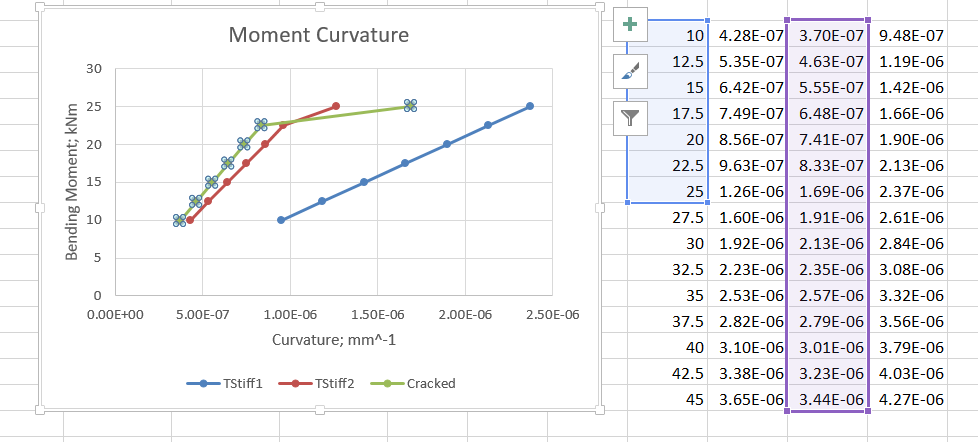
Task: Select the Cracked legend entry
Action: [421, 383]
